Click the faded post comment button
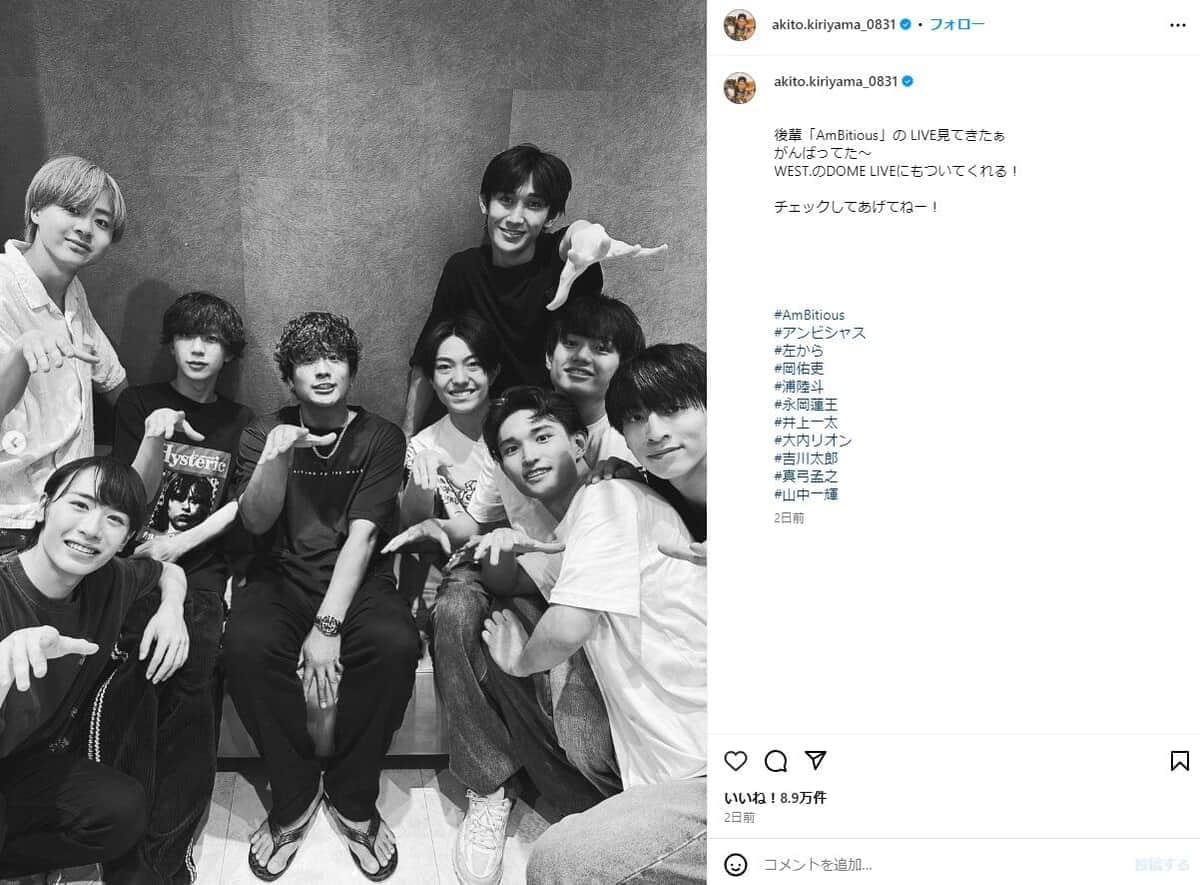 point(1161,865)
